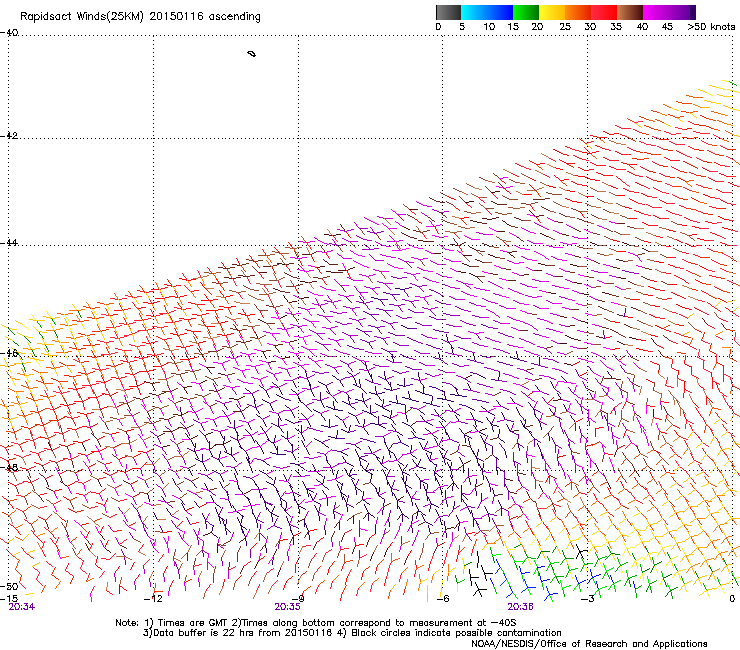Click the '35' legend scale label
Image resolution: width=740 pixels, height=650 pixels.
[616, 27]
